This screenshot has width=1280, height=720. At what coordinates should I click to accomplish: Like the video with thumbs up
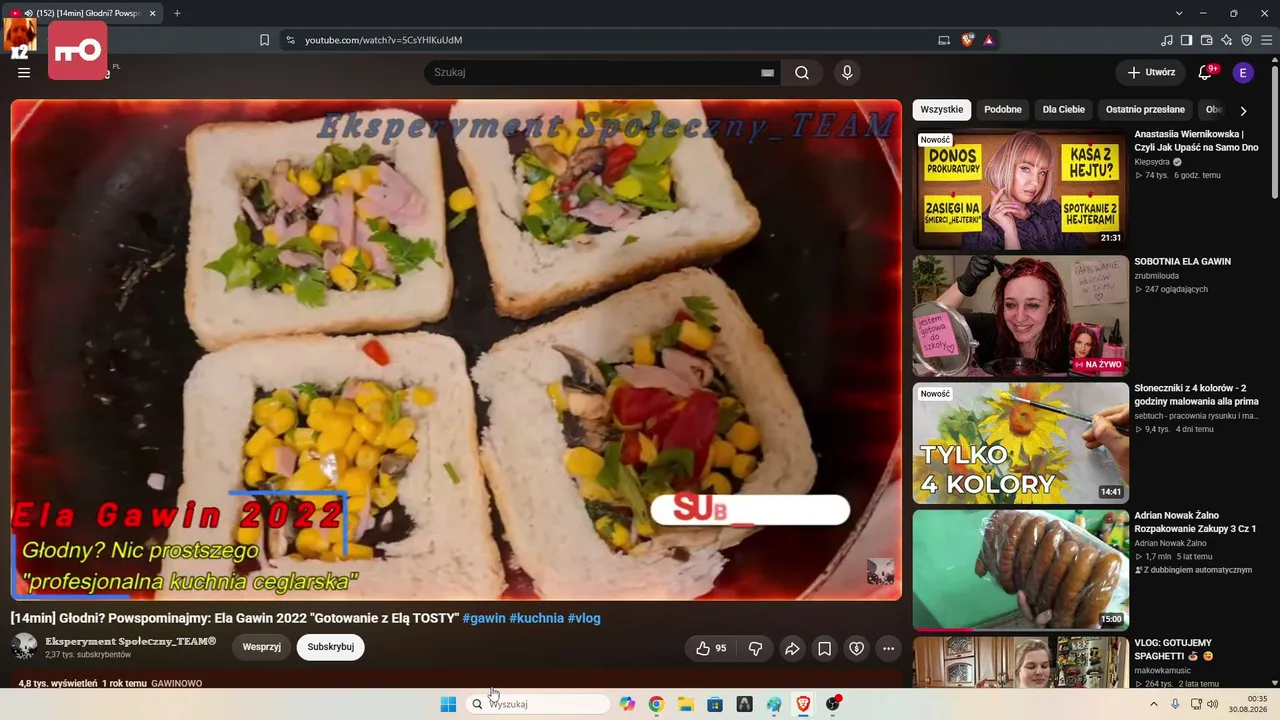click(711, 648)
